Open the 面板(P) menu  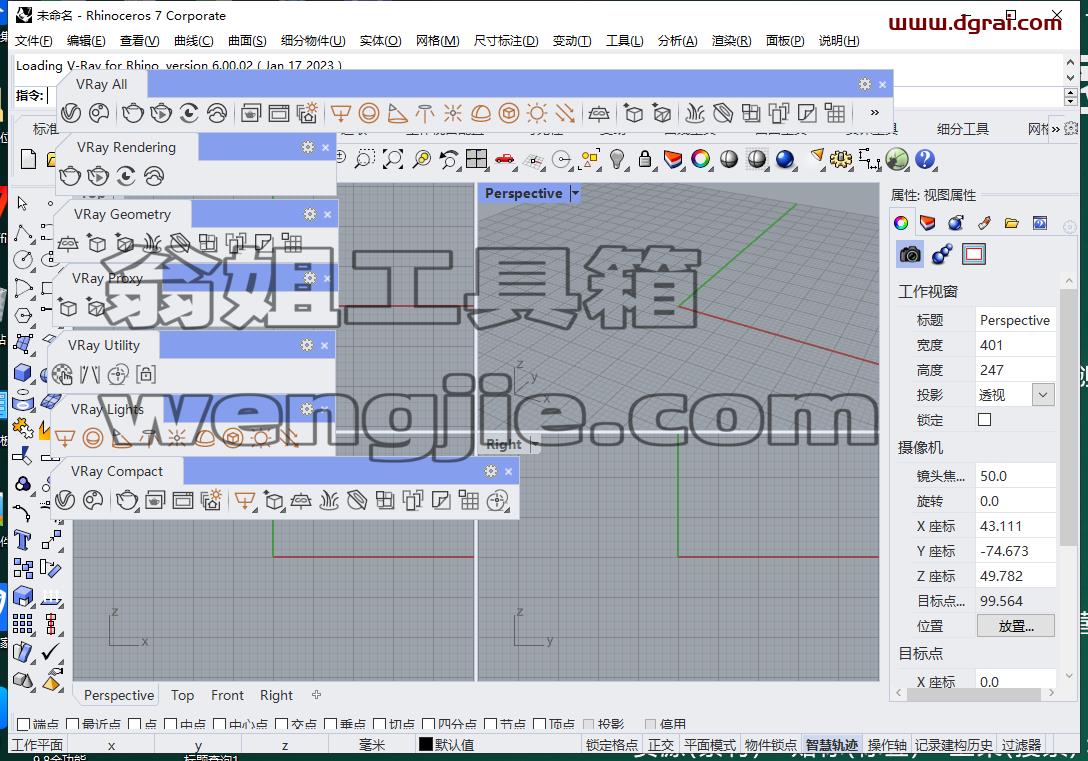coord(785,41)
